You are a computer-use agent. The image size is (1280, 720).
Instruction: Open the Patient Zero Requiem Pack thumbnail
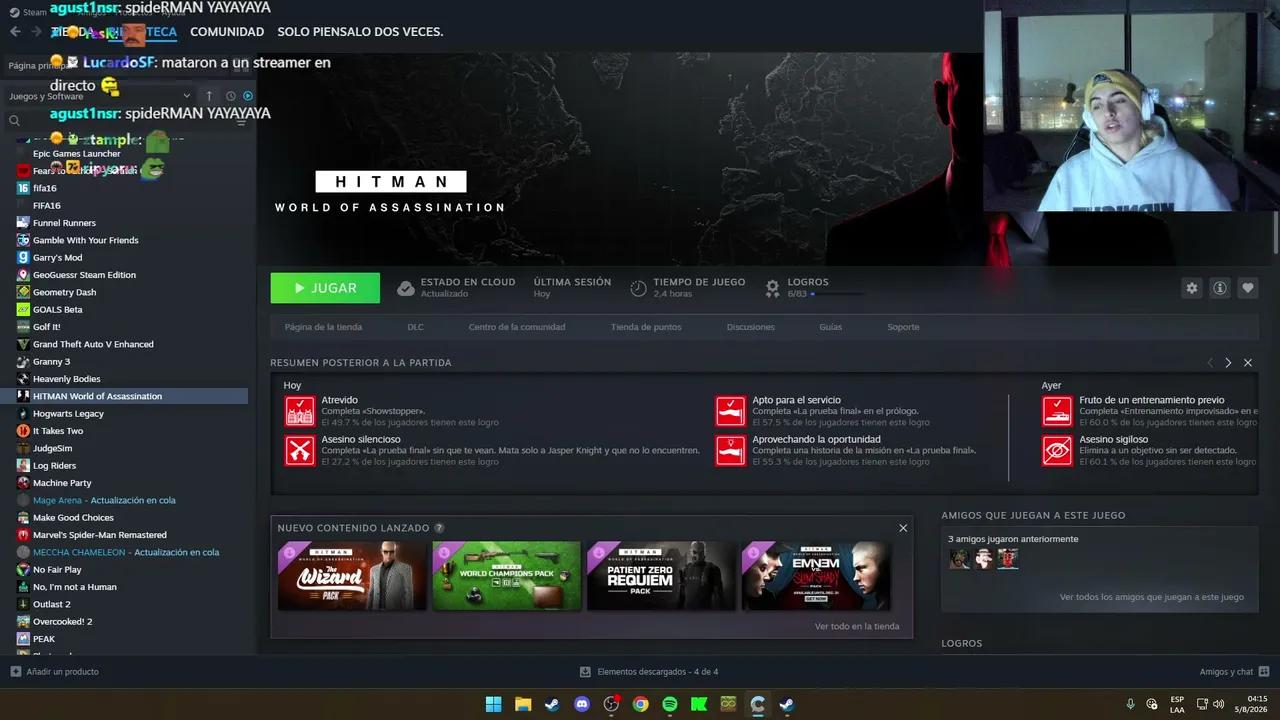[x=661, y=576]
